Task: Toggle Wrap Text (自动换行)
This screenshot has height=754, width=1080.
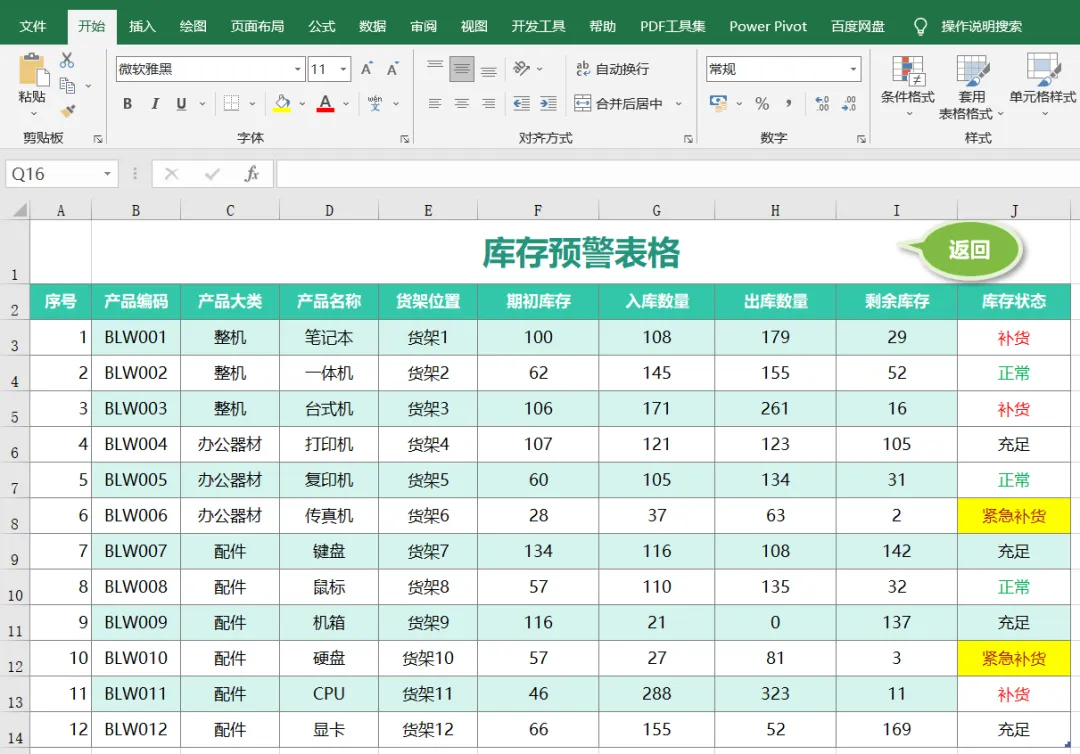Action: tap(613, 69)
